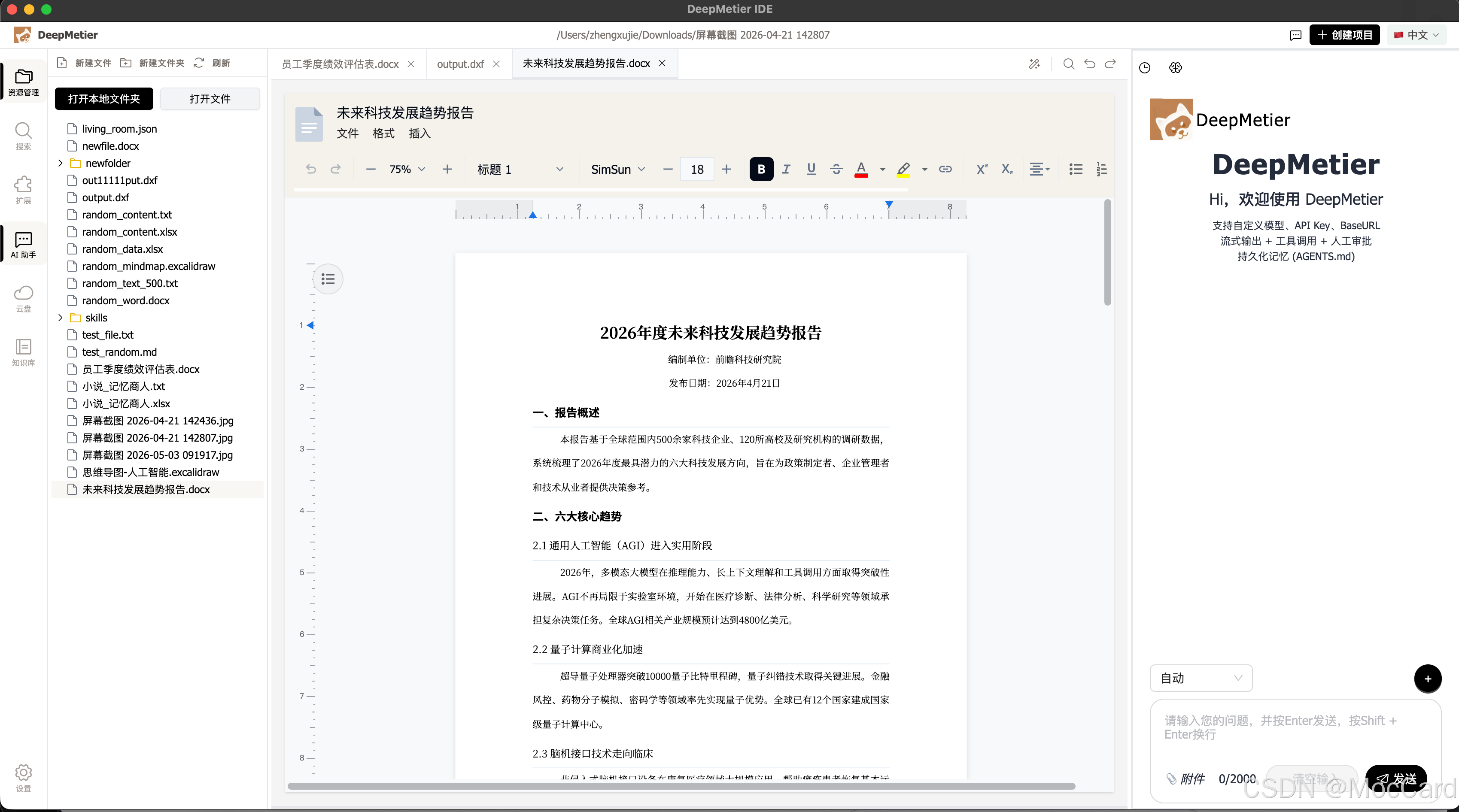
Task: Open the AI 助手 sidebar panel
Action: (23, 245)
